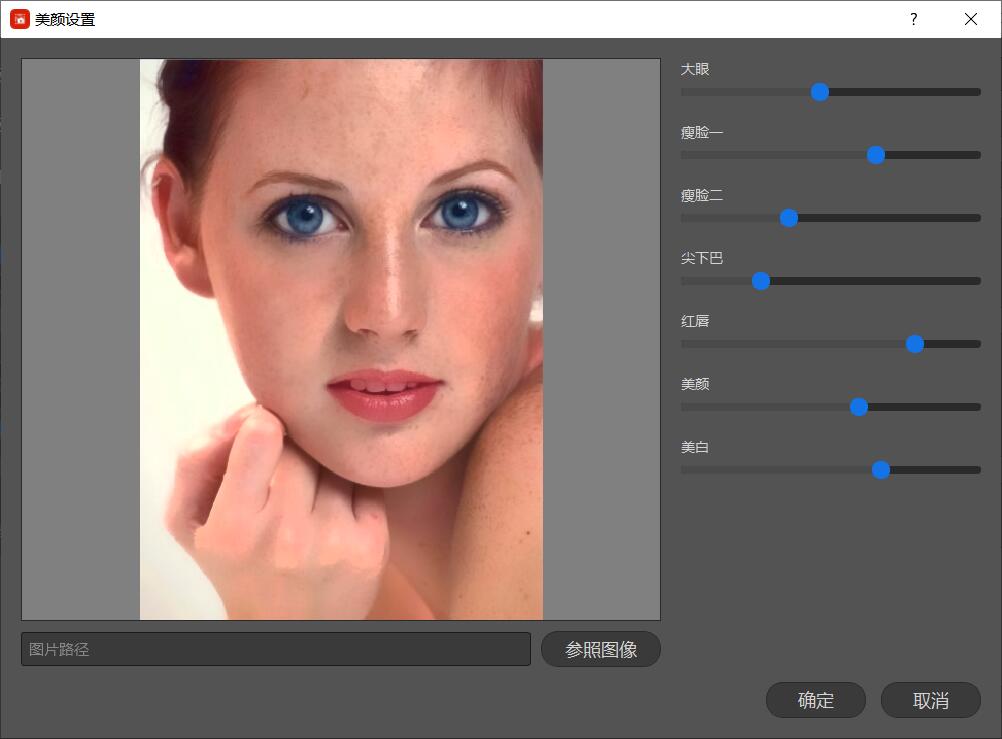
Task: Click the 大眼 label text
Action: pos(695,69)
